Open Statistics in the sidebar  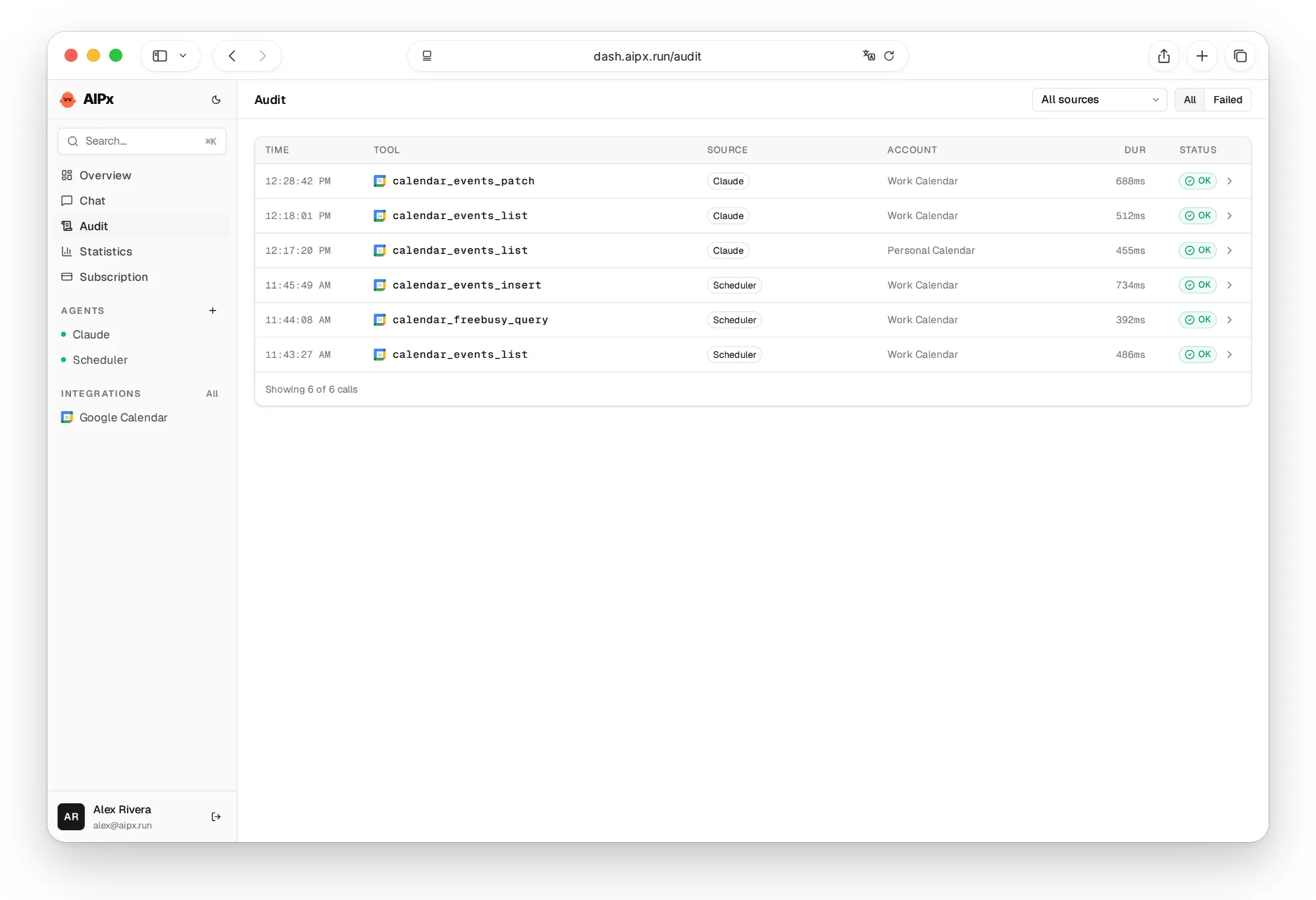143,251
